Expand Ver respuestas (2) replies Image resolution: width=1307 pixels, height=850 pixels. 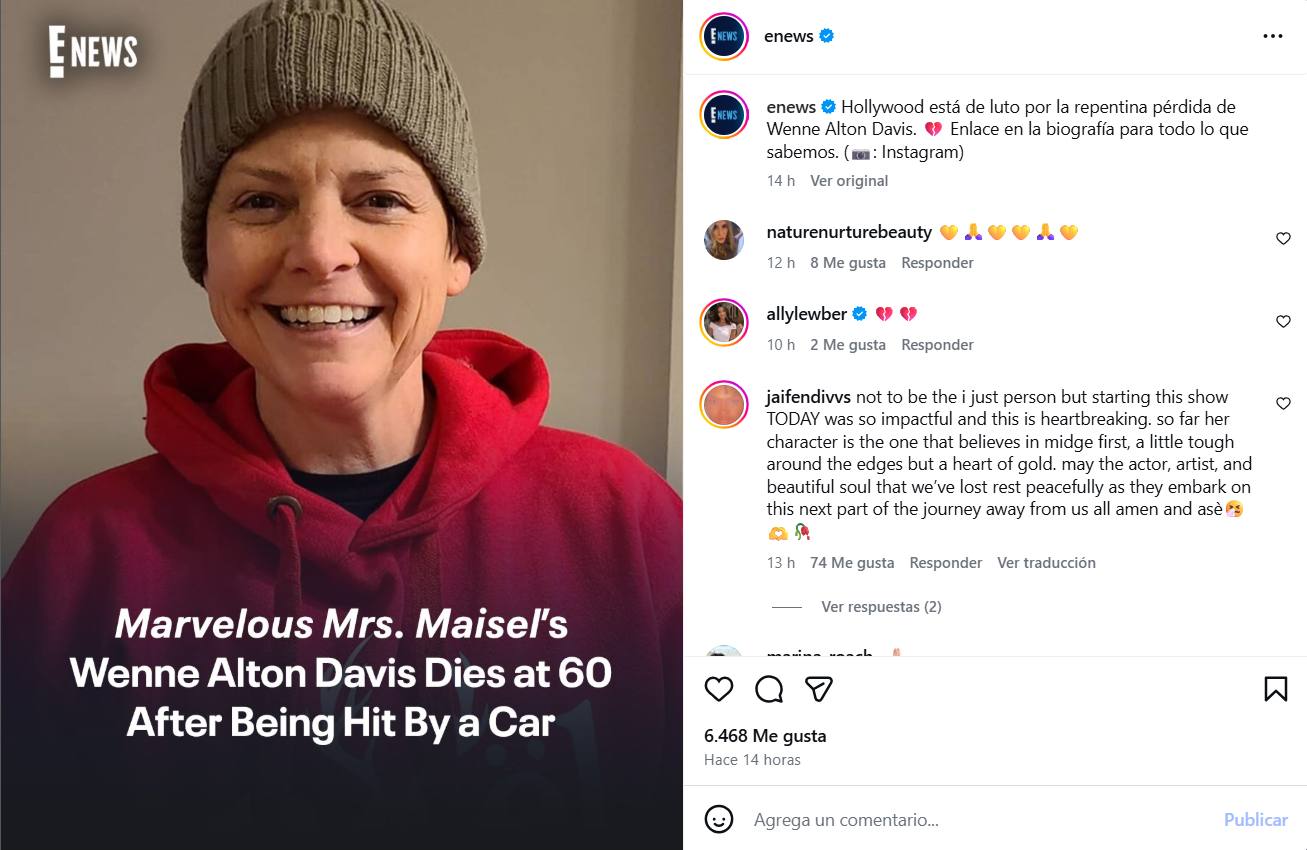[880, 607]
